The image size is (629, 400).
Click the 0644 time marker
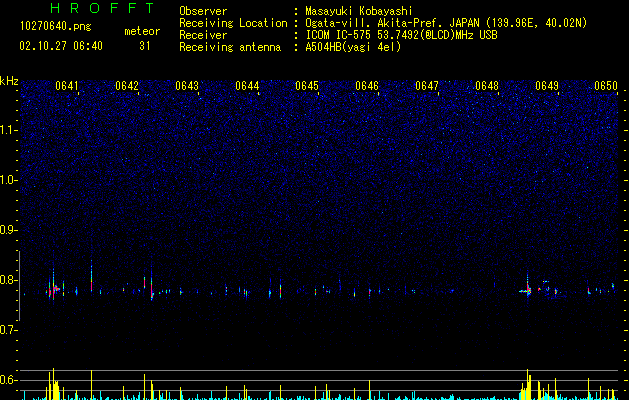click(247, 86)
